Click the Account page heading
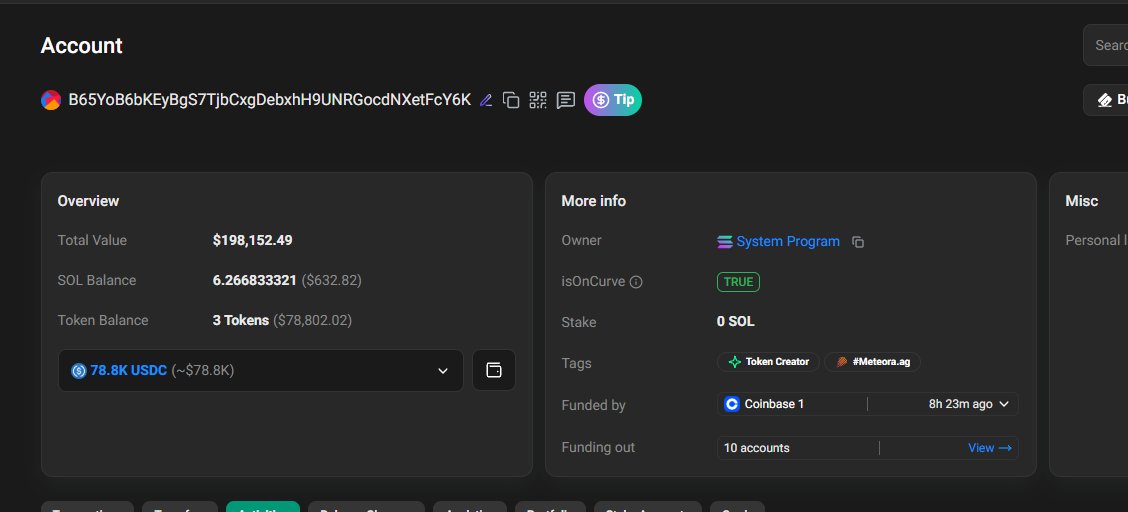 click(81, 45)
